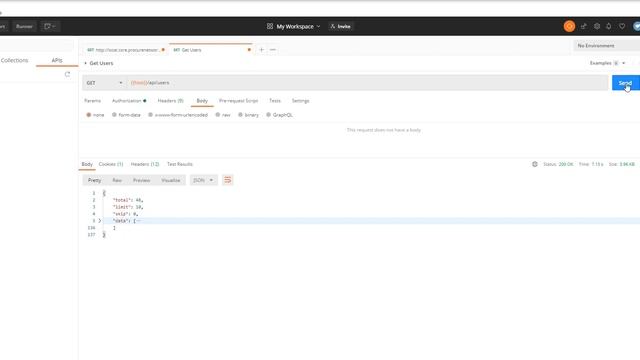This screenshot has width=640, height=360.
Task: Switch response view to Preview
Action: point(142,180)
